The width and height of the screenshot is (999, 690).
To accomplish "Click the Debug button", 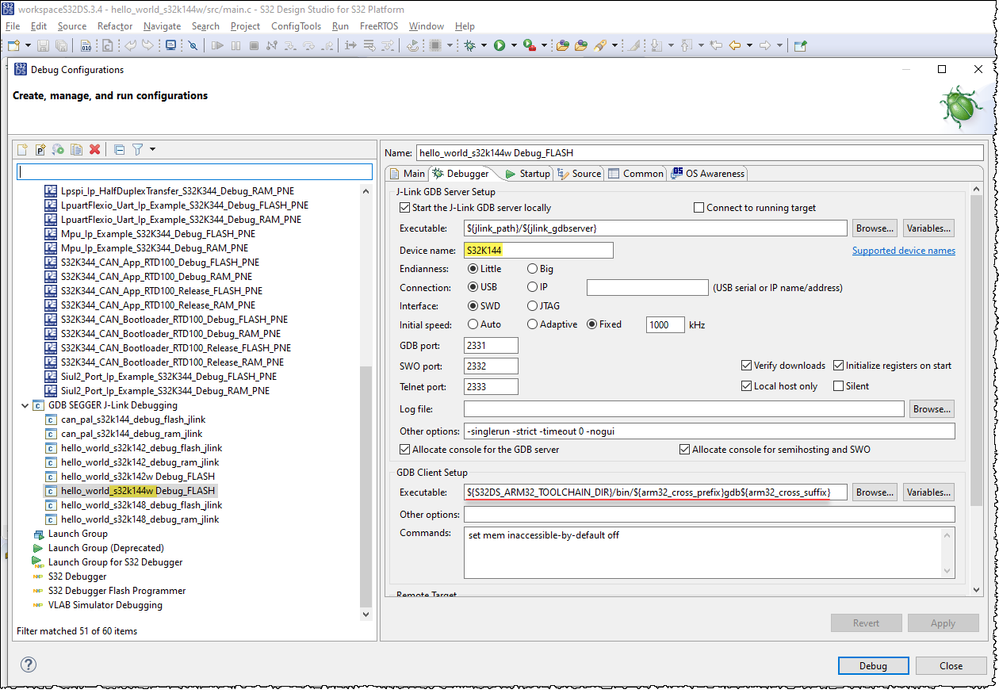I will (x=873, y=666).
